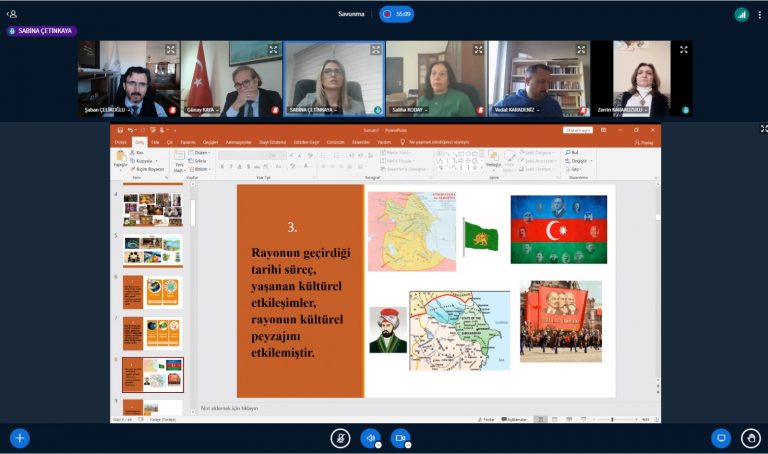Expand the Yapıştır paste dropdown in ribbon
This screenshot has height=454, width=768.
click(x=120, y=169)
